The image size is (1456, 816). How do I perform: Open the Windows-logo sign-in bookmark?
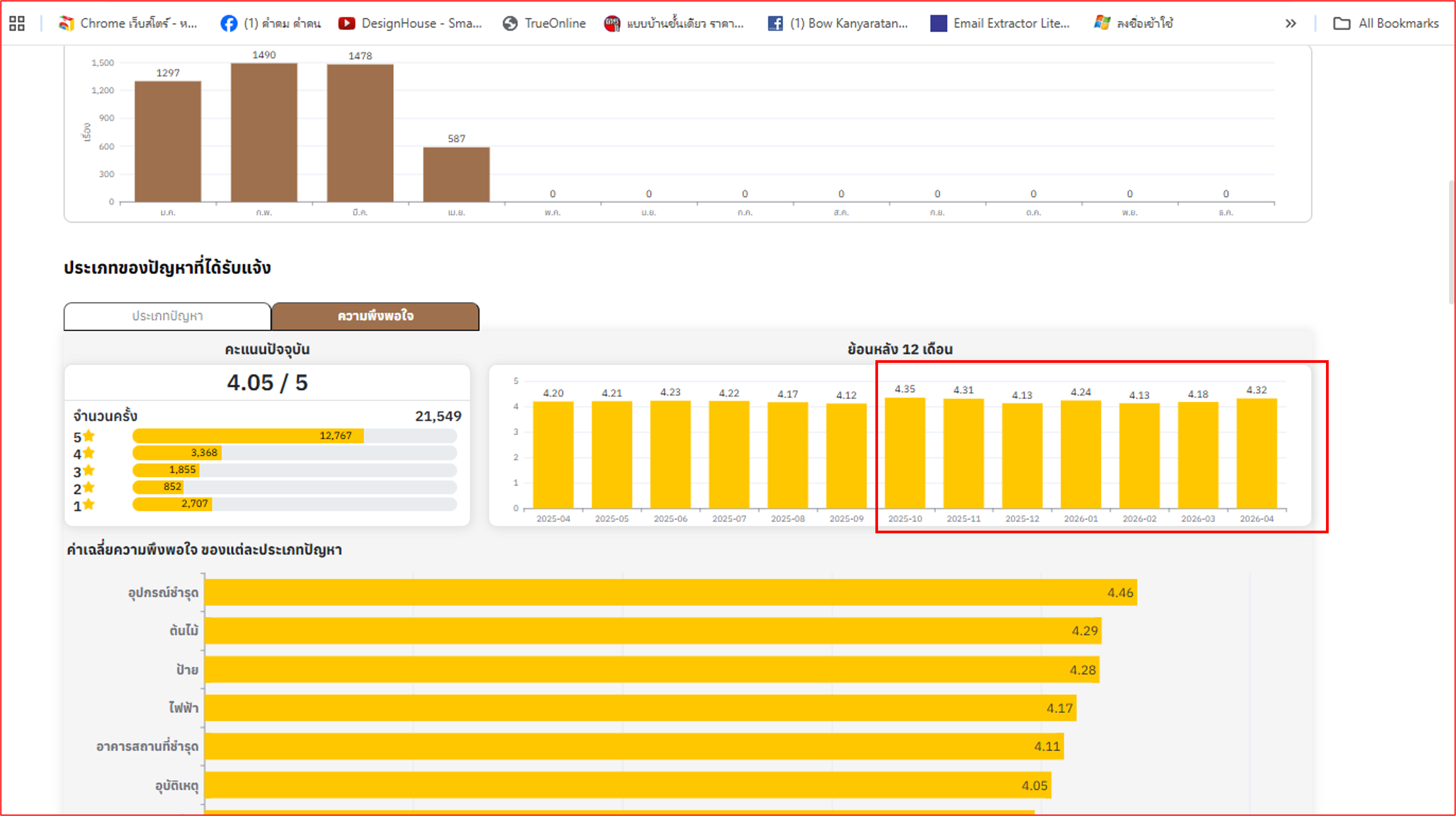tap(1133, 23)
